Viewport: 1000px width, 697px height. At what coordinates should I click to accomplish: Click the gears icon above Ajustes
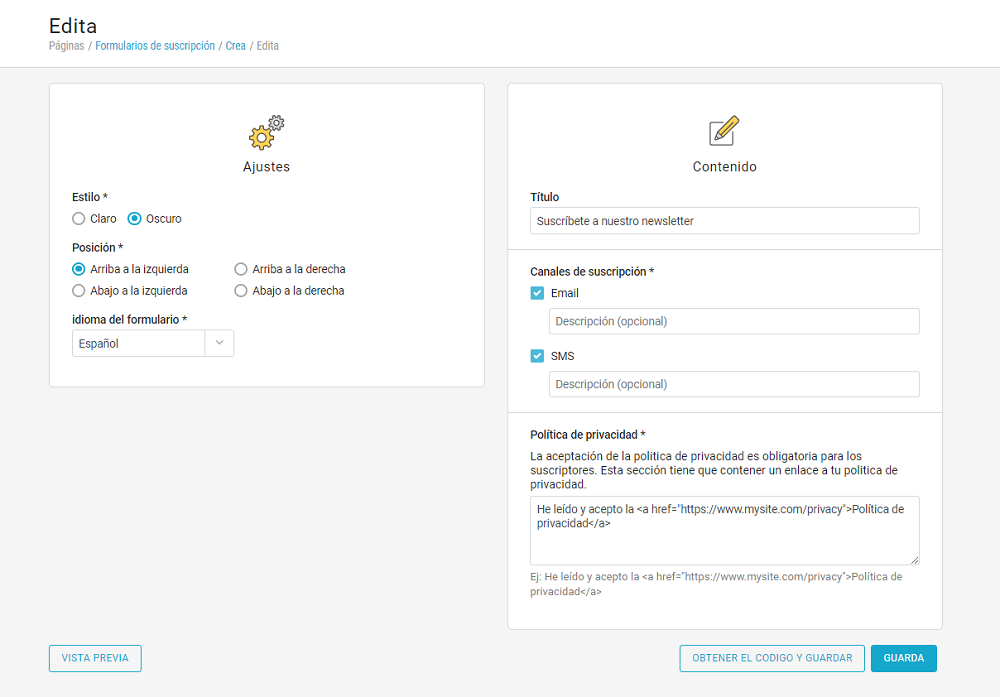pos(266,132)
